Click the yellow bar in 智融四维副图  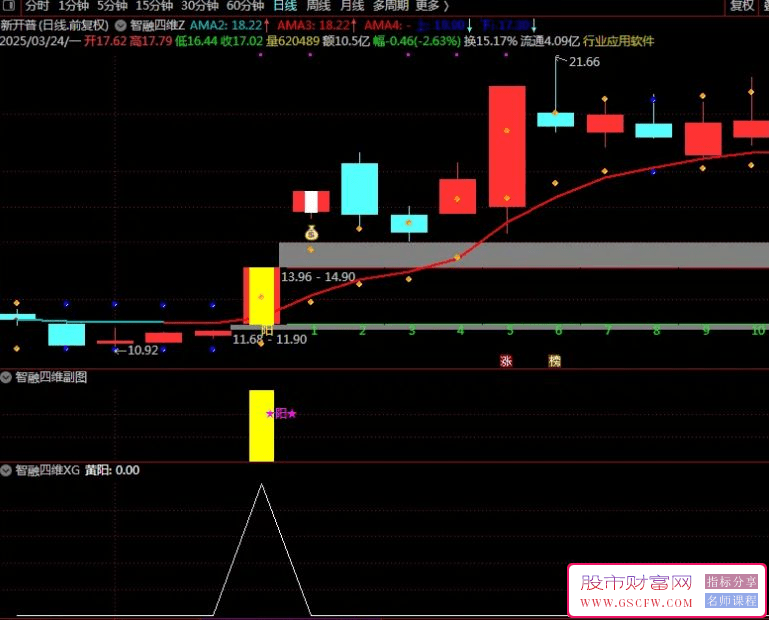(x=261, y=426)
